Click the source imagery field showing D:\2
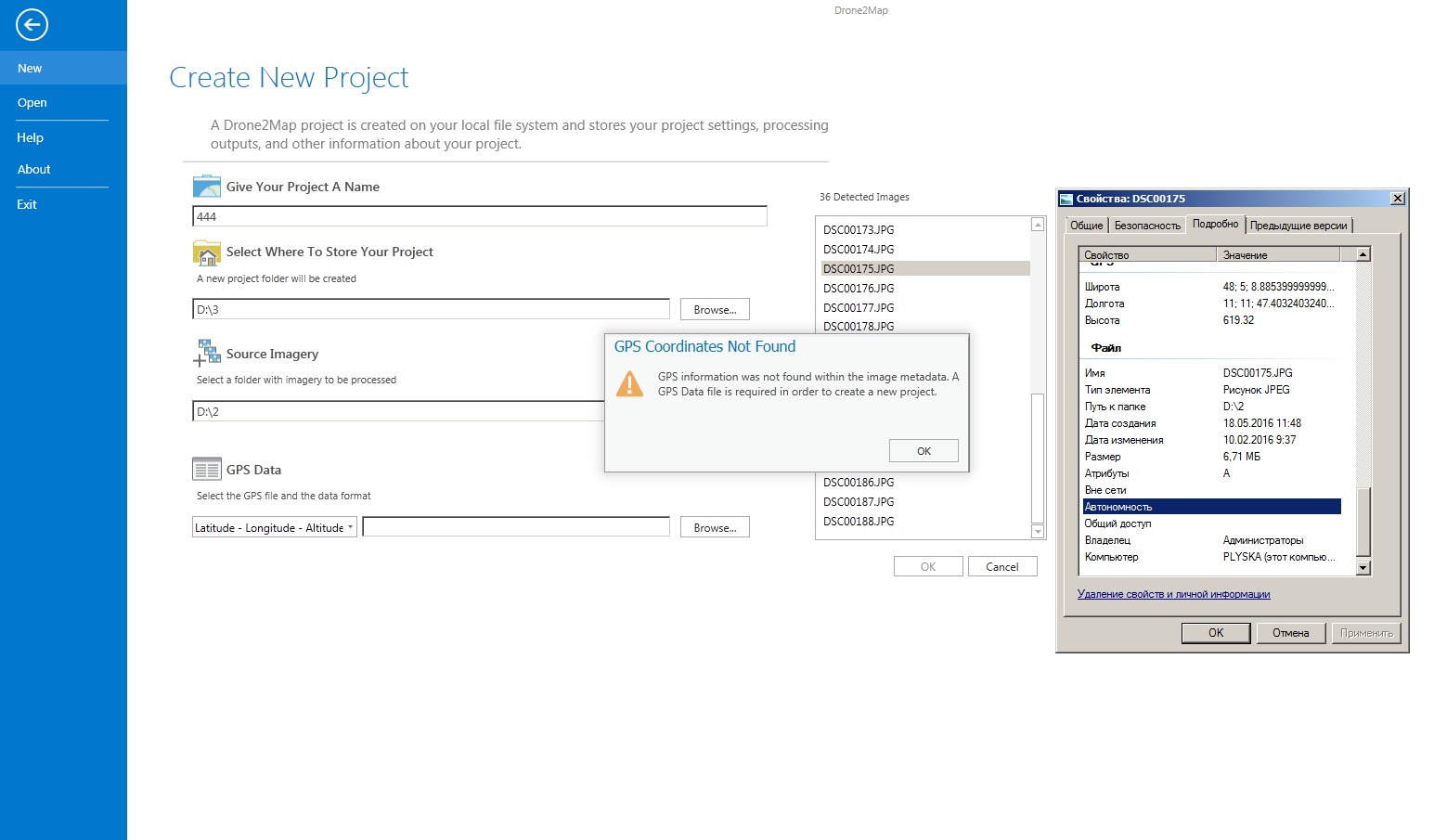 click(398, 411)
